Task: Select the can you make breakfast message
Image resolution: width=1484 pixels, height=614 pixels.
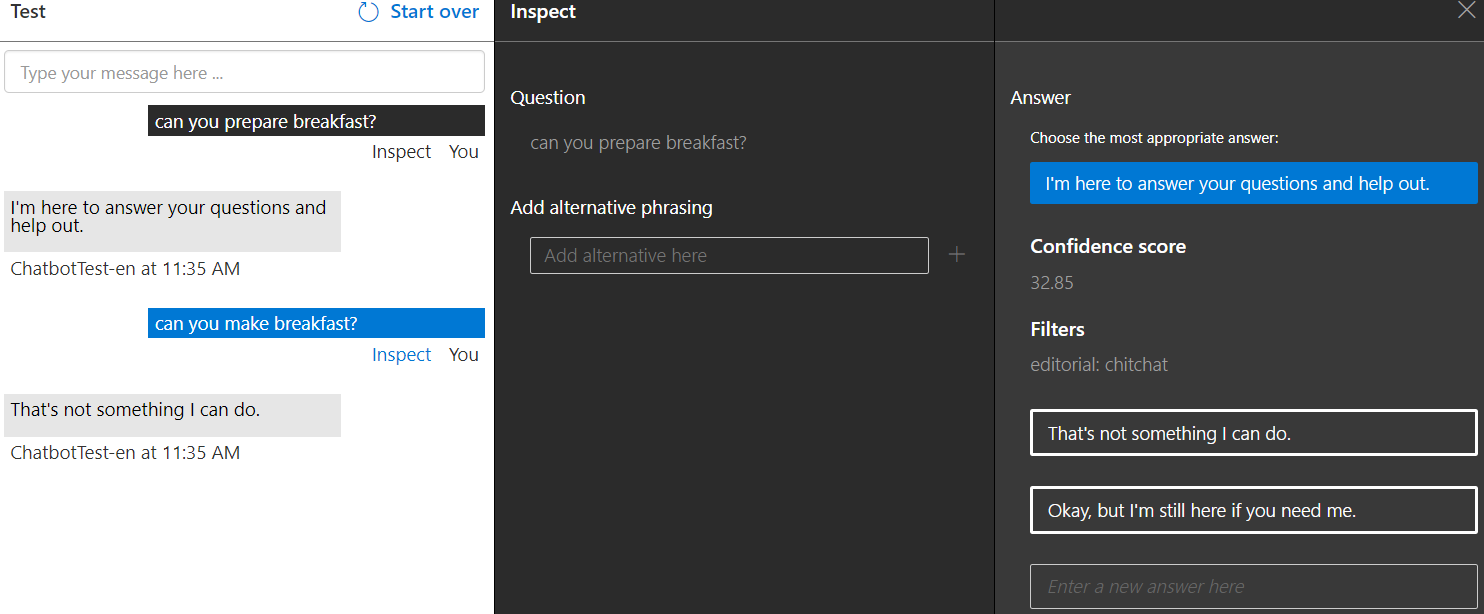Action: click(x=316, y=323)
